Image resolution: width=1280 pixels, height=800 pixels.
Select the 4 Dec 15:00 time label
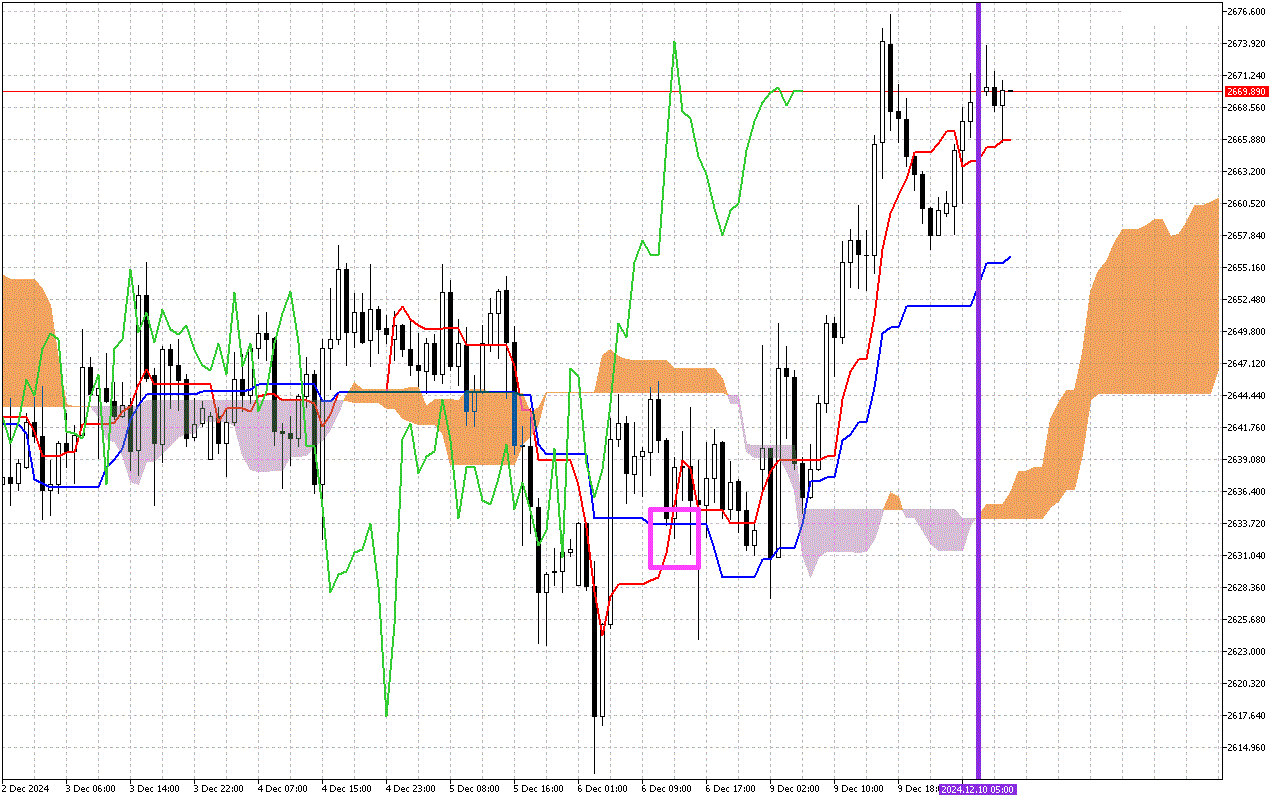click(346, 789)
